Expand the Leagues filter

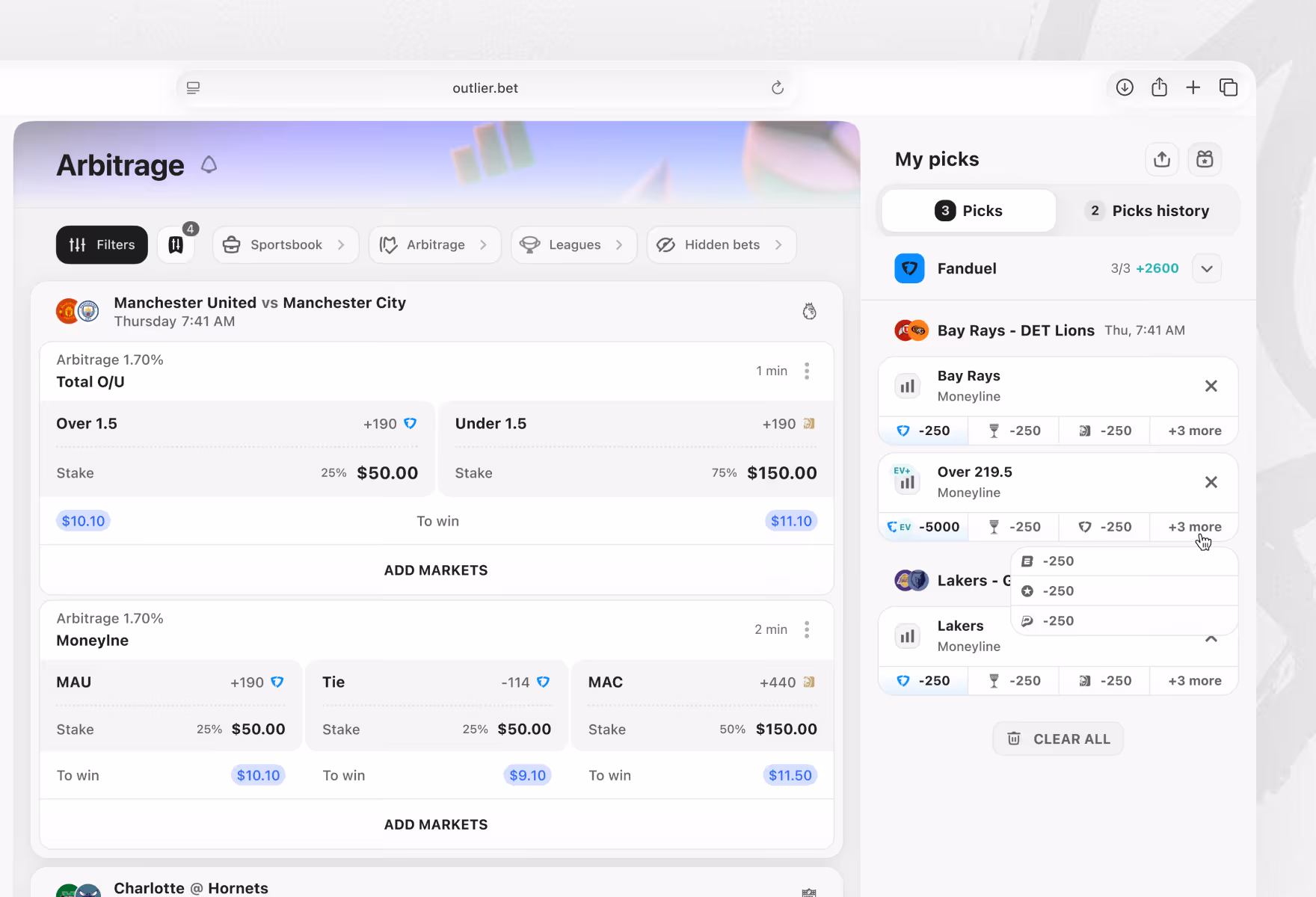coord(574,244)
